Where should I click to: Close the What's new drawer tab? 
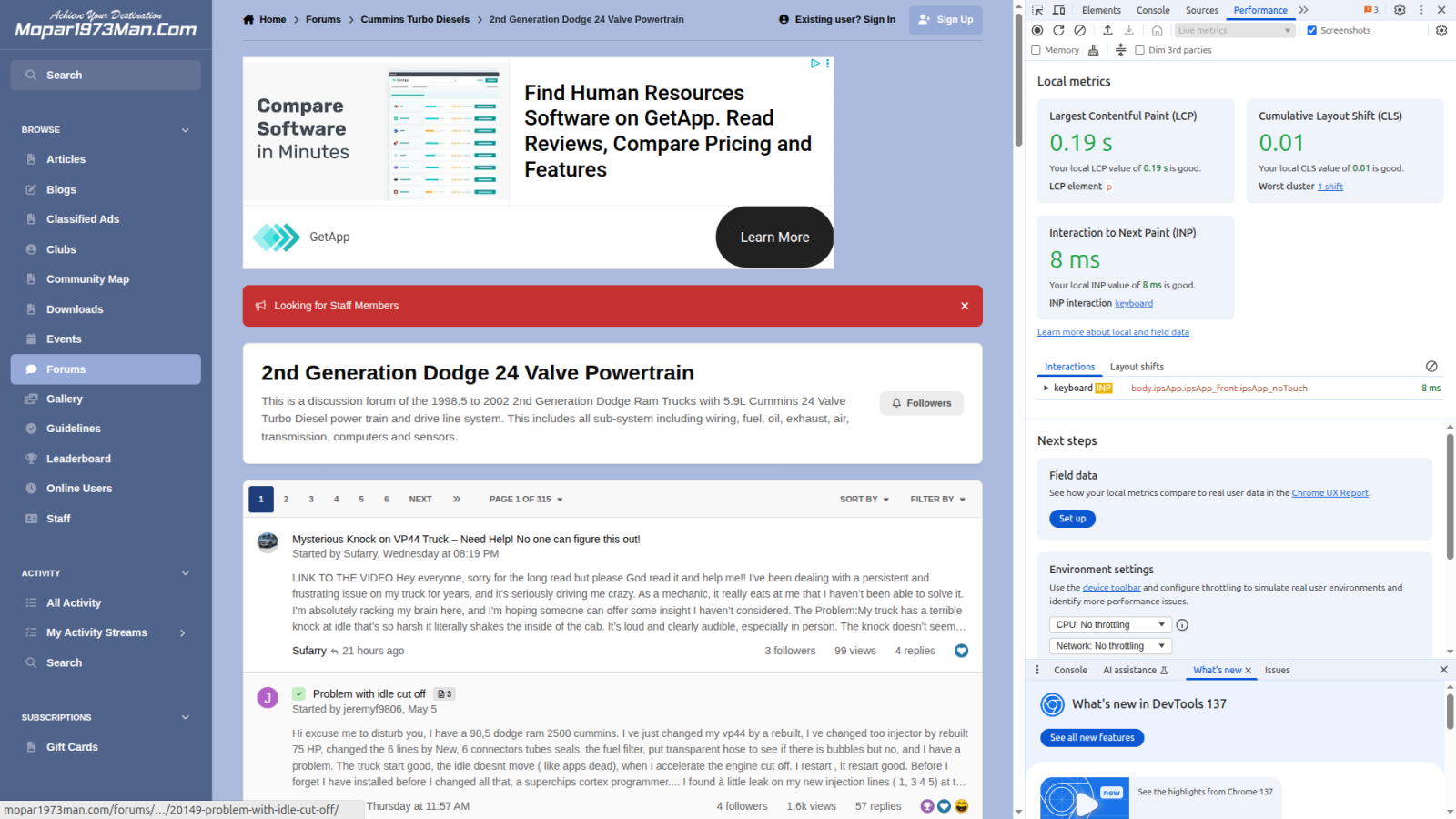[x=1249, y=671]
